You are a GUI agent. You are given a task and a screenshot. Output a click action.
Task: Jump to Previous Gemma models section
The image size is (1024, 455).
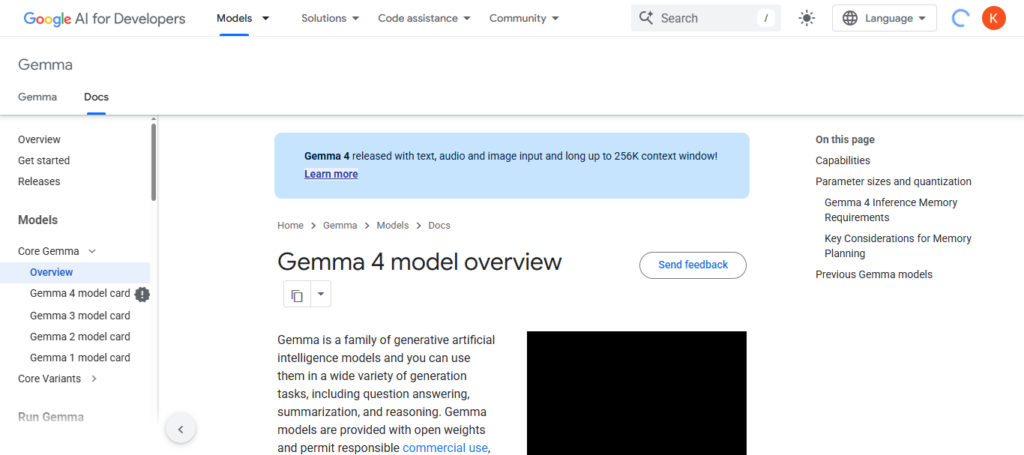click(x=874, y=274)
